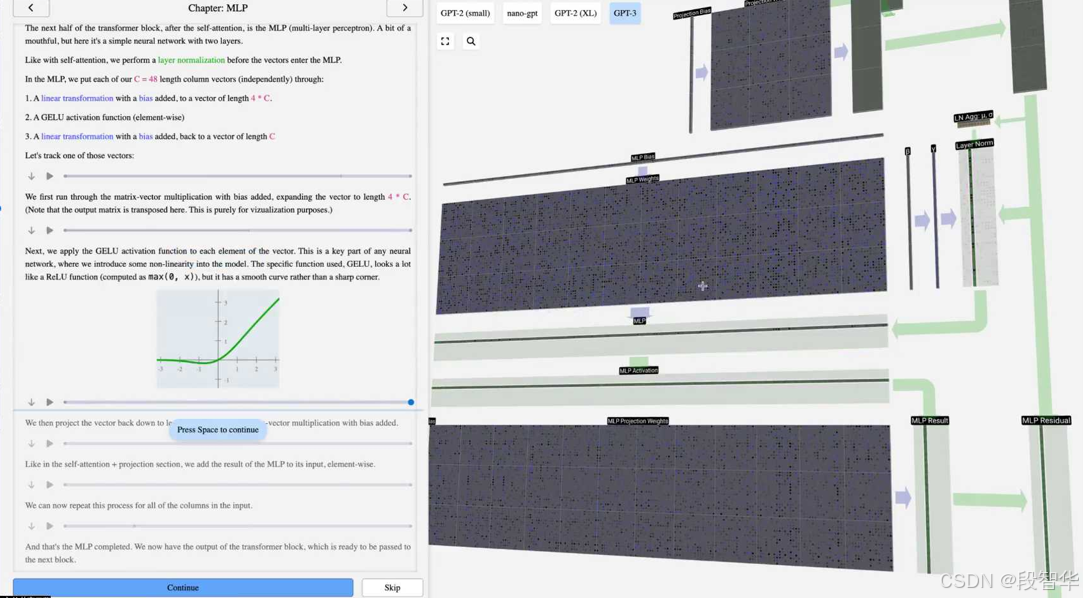Play animation under 'project the vector back down'
The image size is (1083, 598).
[50, 443]
